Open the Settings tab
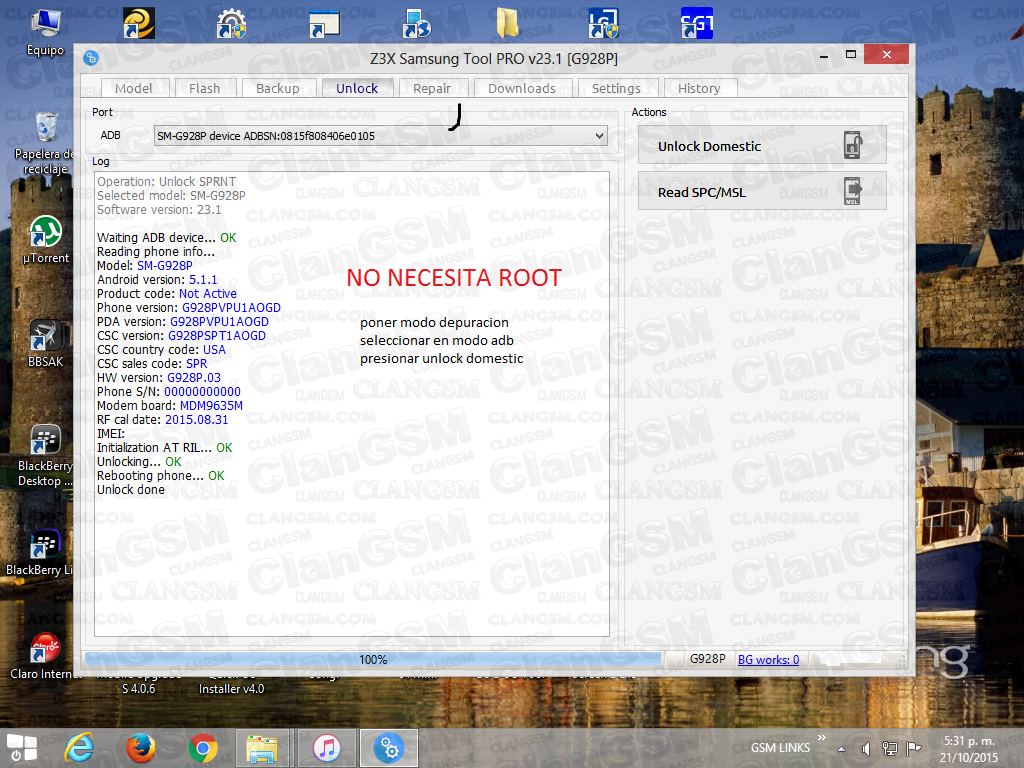The image size is (1024, 768). [x=616, y=88]
